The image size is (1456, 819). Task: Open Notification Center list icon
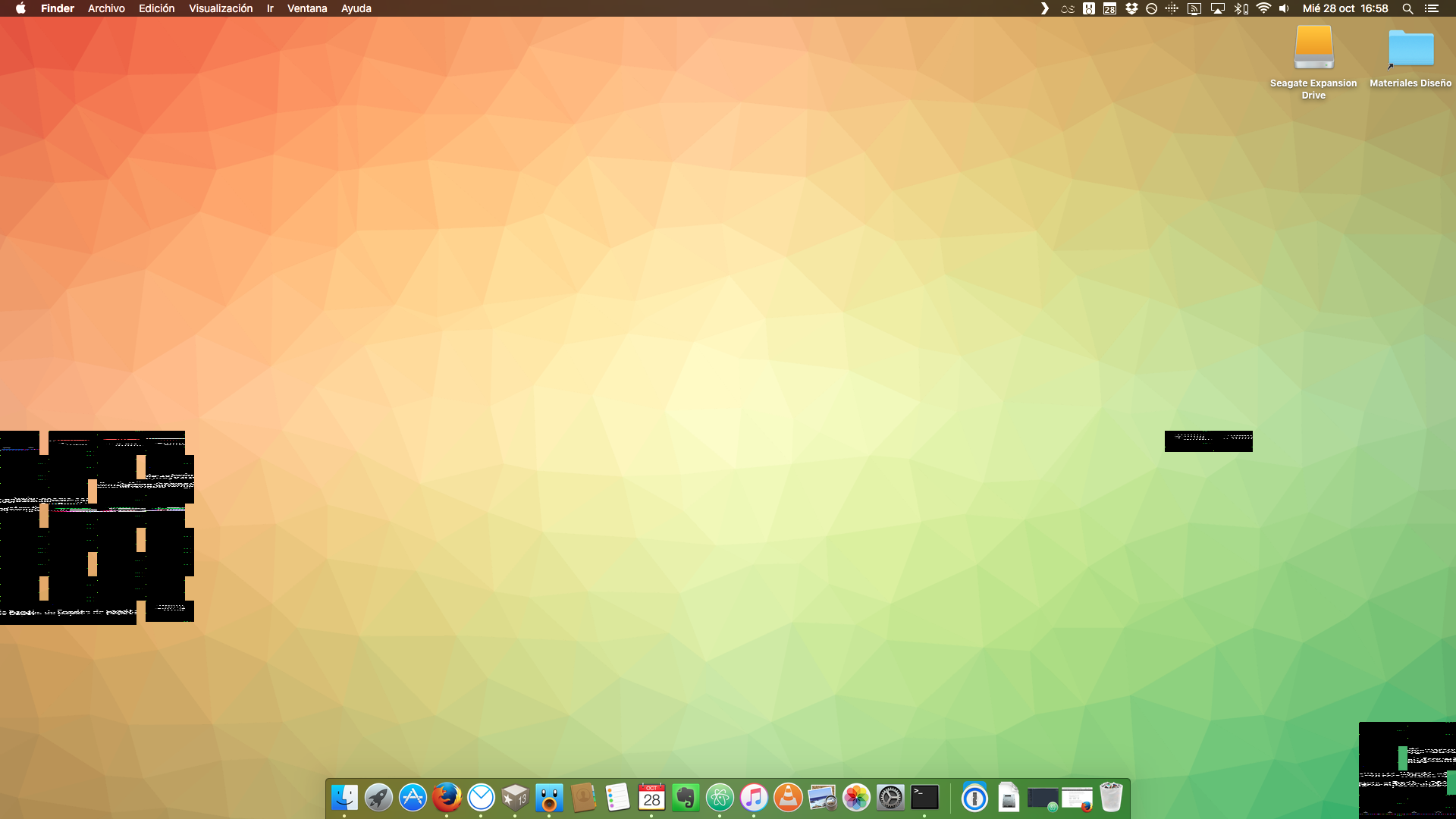pos(1431,8)
